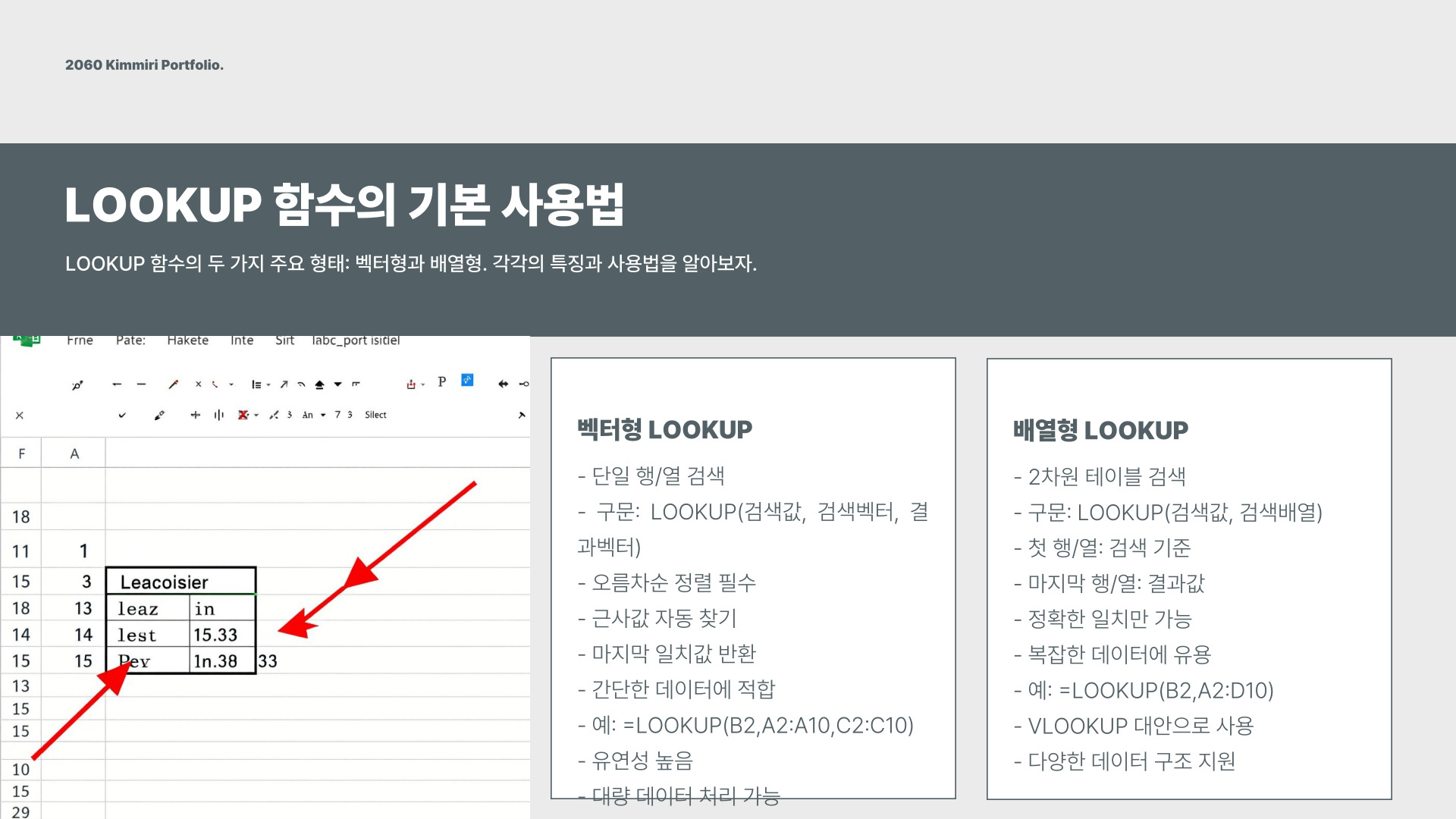Image resolution: width=1456 pixels, height=819 pixels.
Task: Click the red pen color icon
Action: tap(215, 384)
